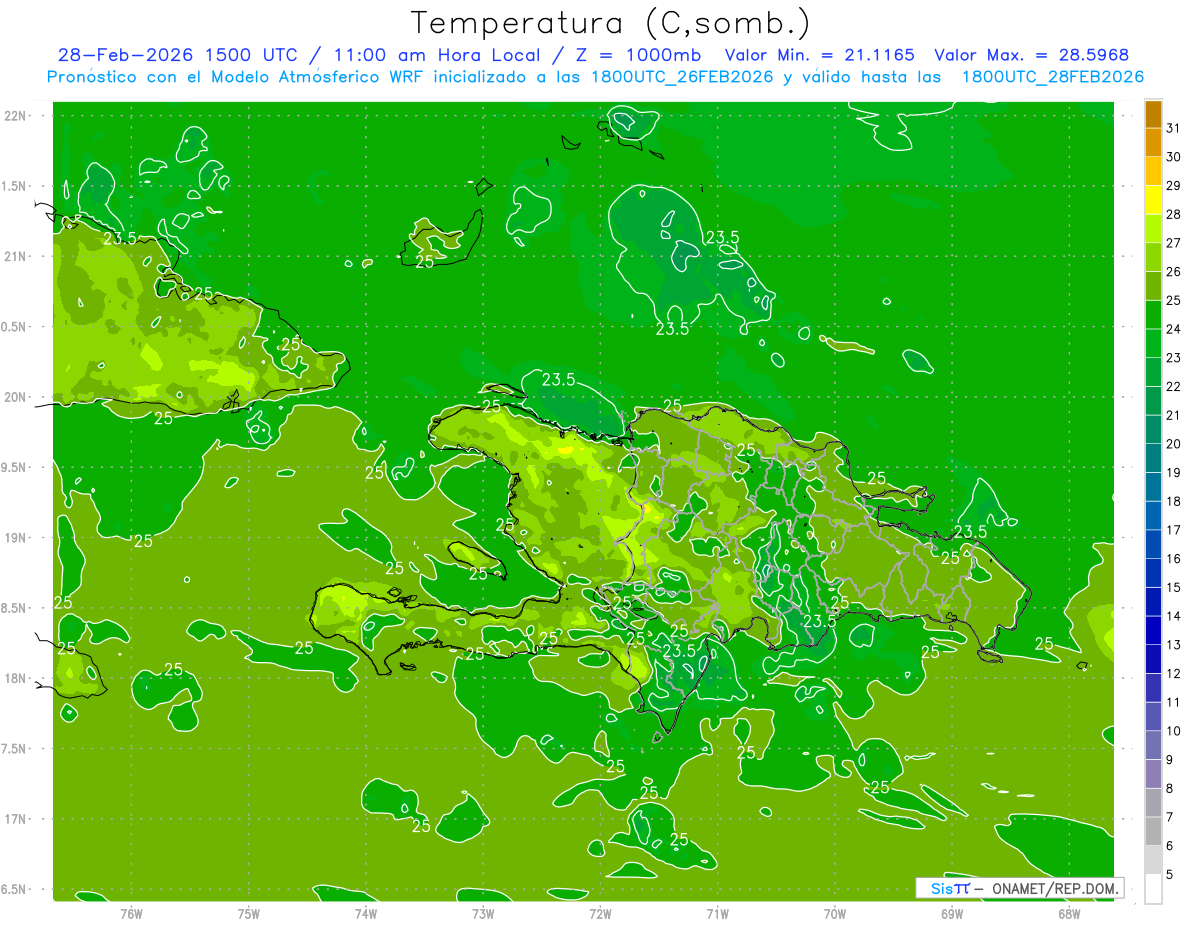The width and height of the screenshot is (1200, 927).
Task: Click the number 5 on the color scale
Action: [x=1170, y=874]
